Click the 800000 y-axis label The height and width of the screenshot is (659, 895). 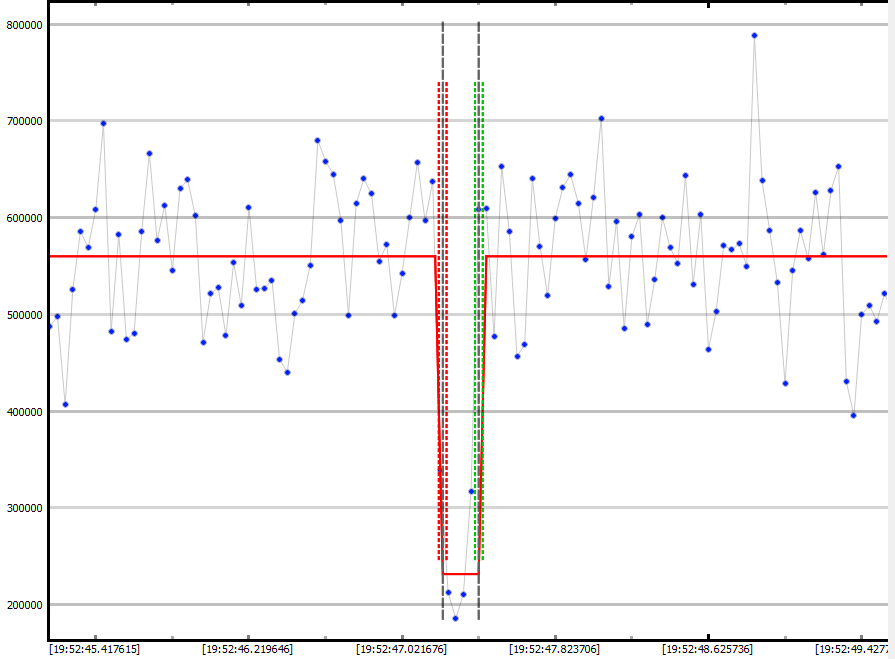pyautogui.click(x=24, y=25)
